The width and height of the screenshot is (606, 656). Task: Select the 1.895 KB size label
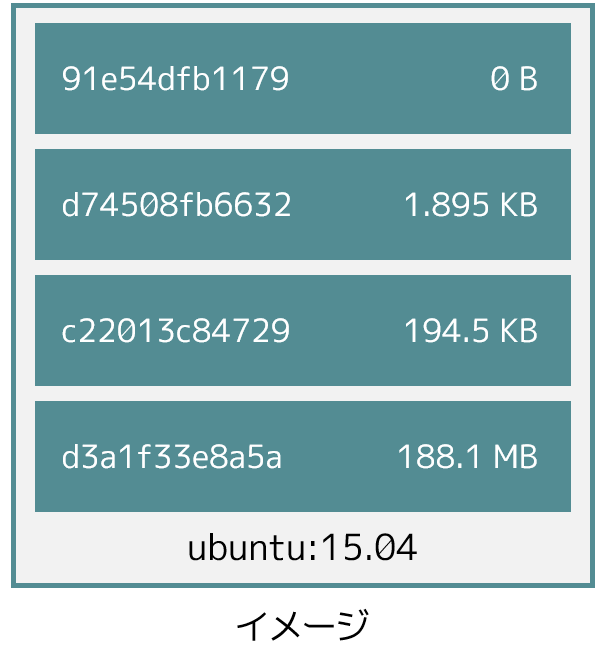pos(471,205)
